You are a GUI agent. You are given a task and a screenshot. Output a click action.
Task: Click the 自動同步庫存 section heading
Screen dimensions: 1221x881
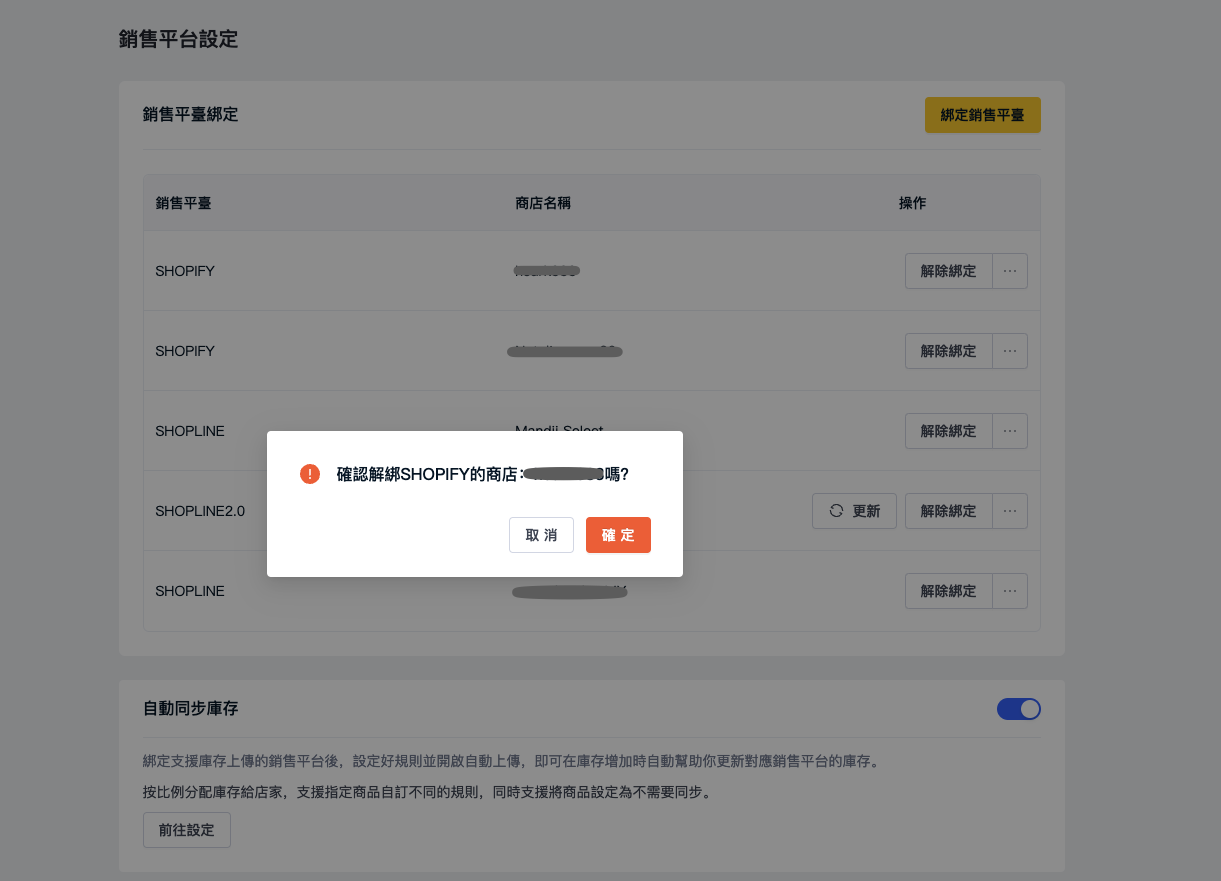[190, 708]
